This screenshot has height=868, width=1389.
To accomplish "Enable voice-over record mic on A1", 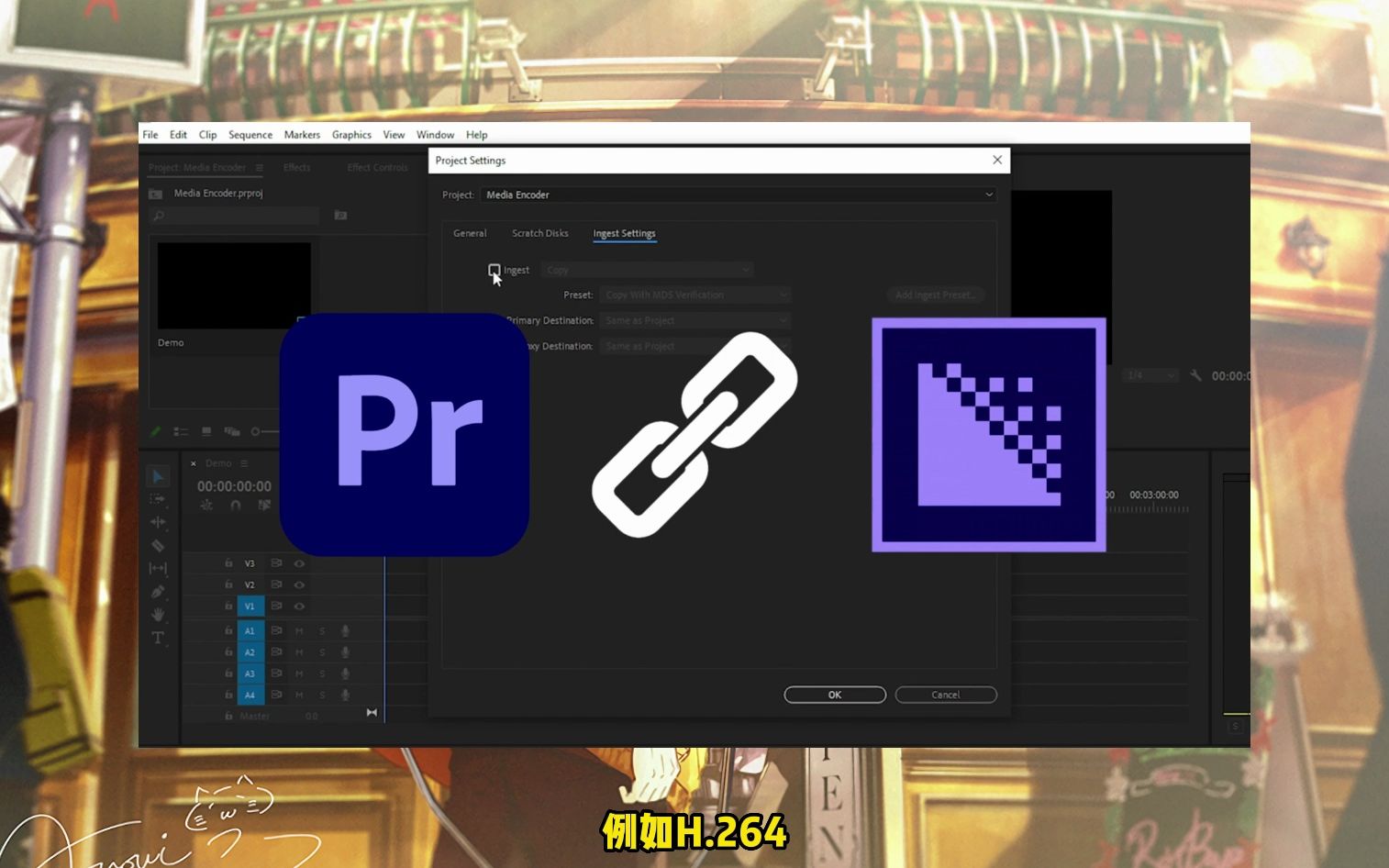I will [346, 630].
